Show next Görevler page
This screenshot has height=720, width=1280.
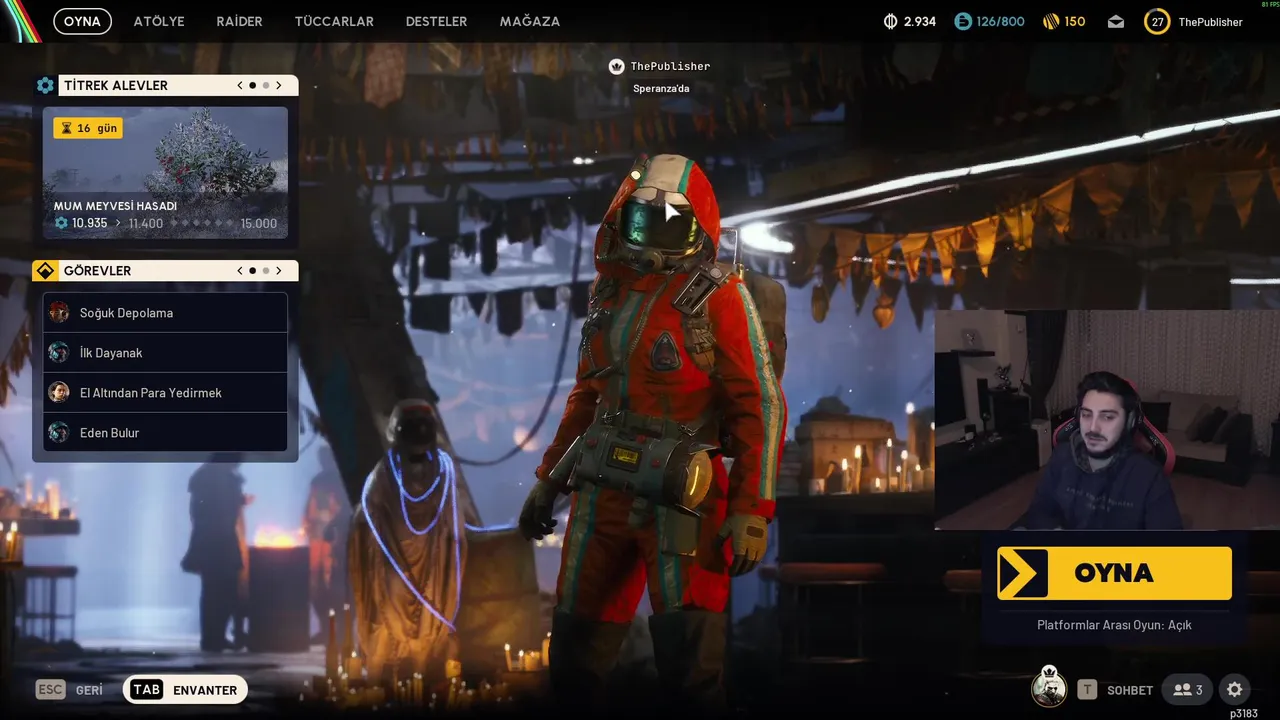pyautogui.click(x=279, y=271)
